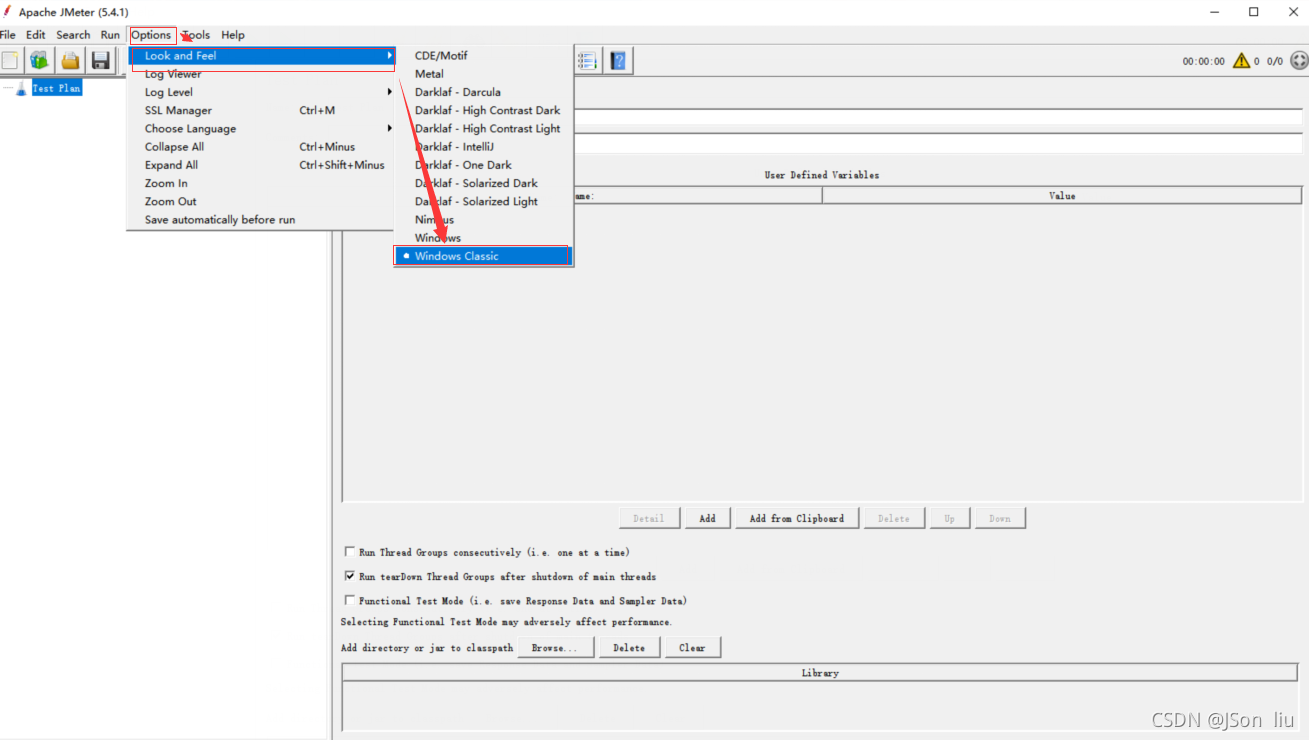Open the Run menu

[x=110, y=35]
